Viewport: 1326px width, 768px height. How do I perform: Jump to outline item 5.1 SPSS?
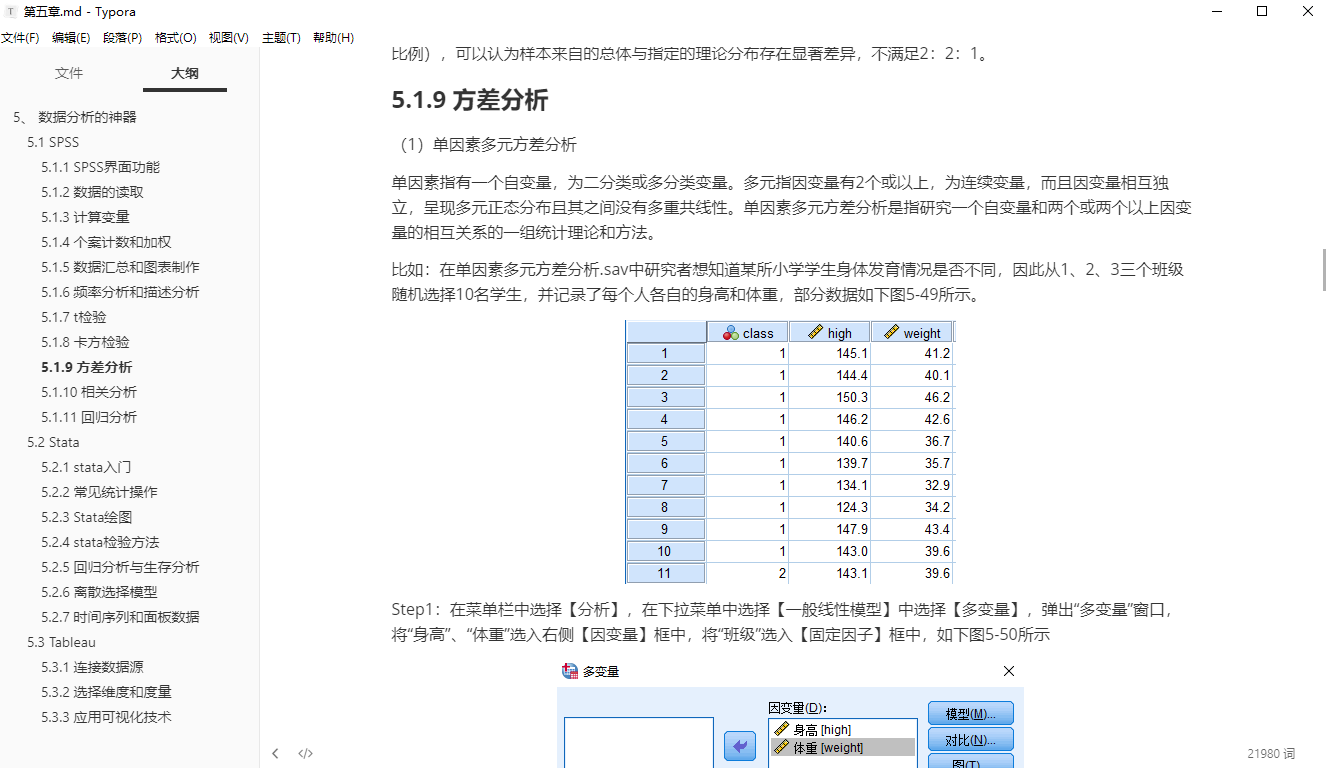[53, 142]
